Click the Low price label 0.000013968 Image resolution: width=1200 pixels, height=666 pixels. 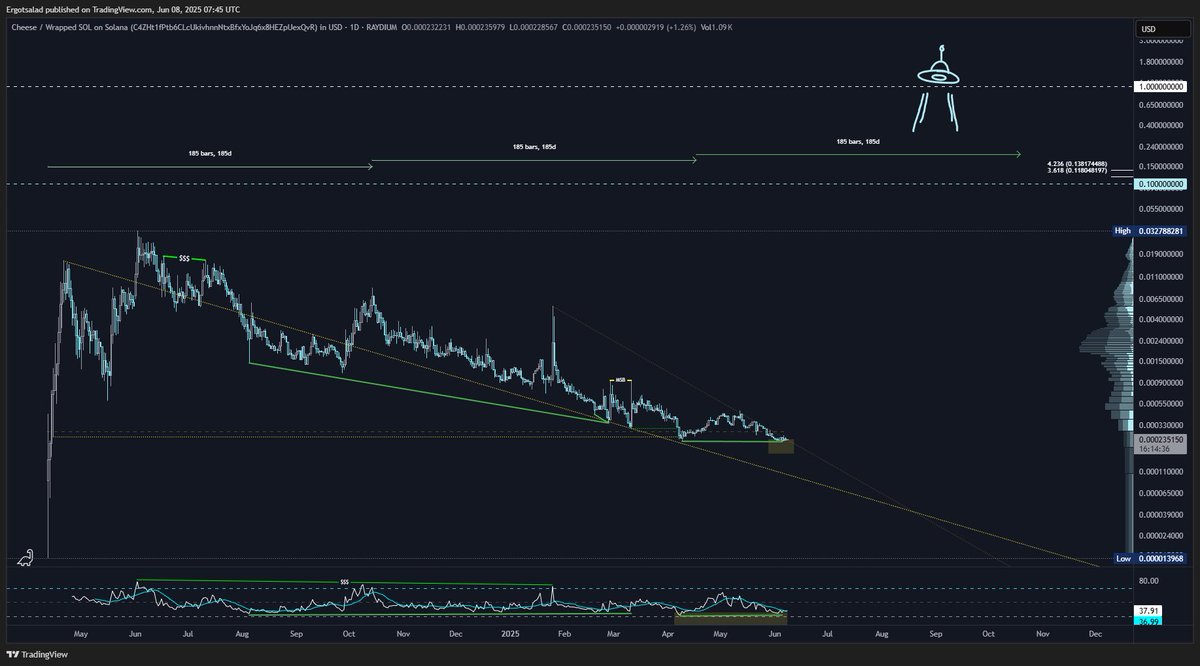[1160, 557]
